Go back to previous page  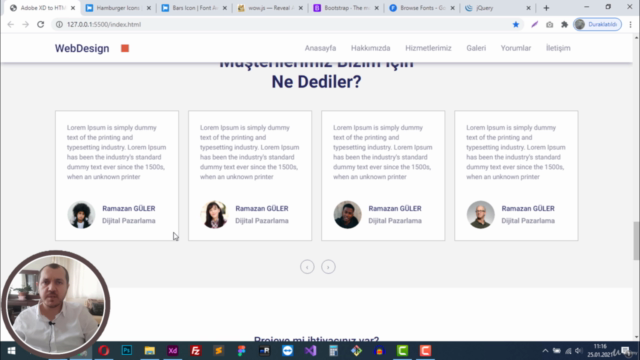coord(11,24)
